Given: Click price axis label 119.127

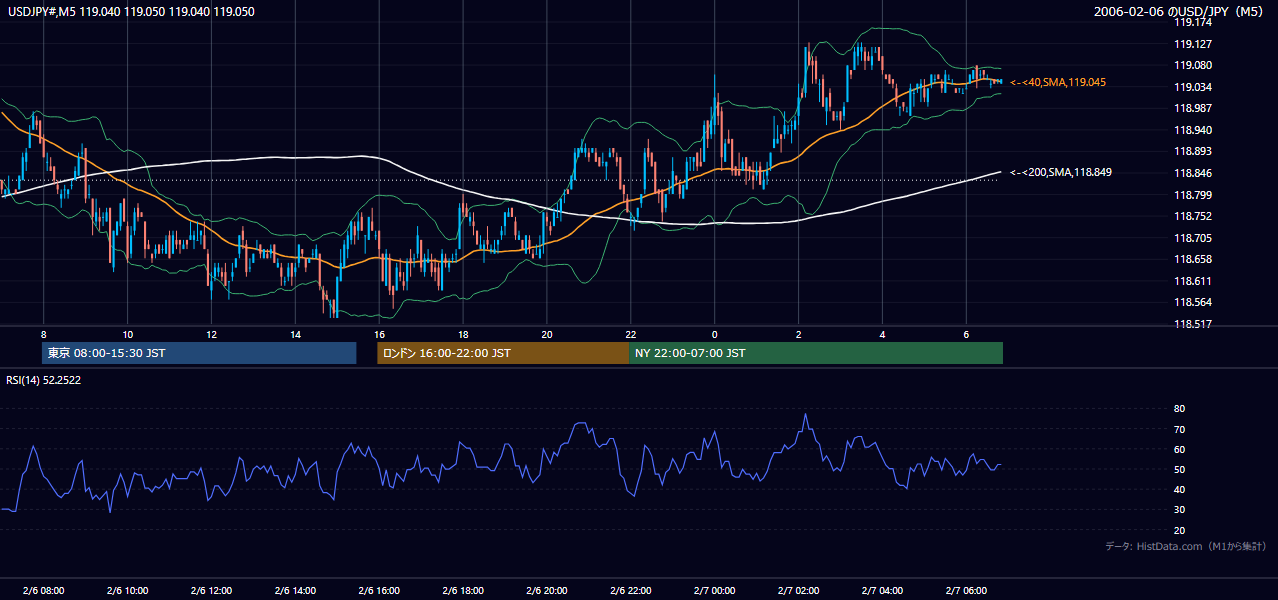Looking at the screenshot, I should click(1193, 44).
